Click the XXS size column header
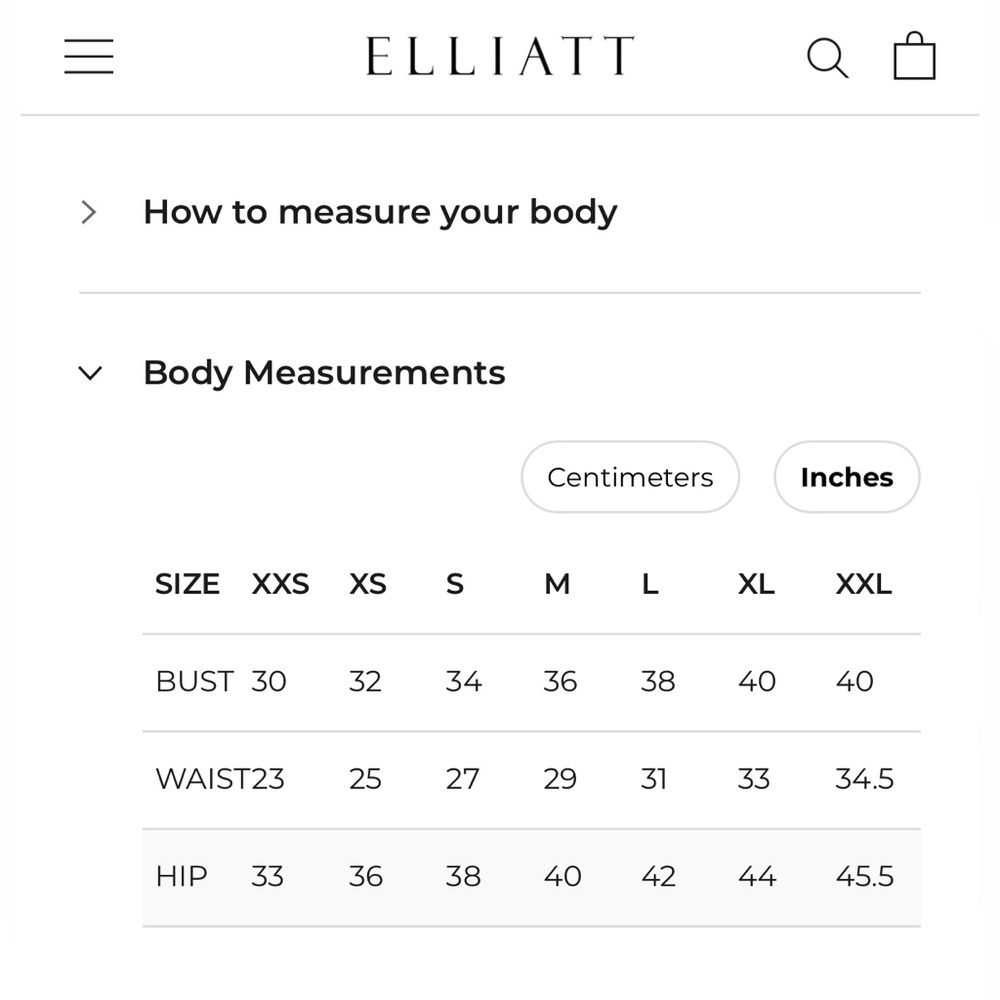The height and width of the screenshot is (1000, 1000). click(x=280, y=584)
